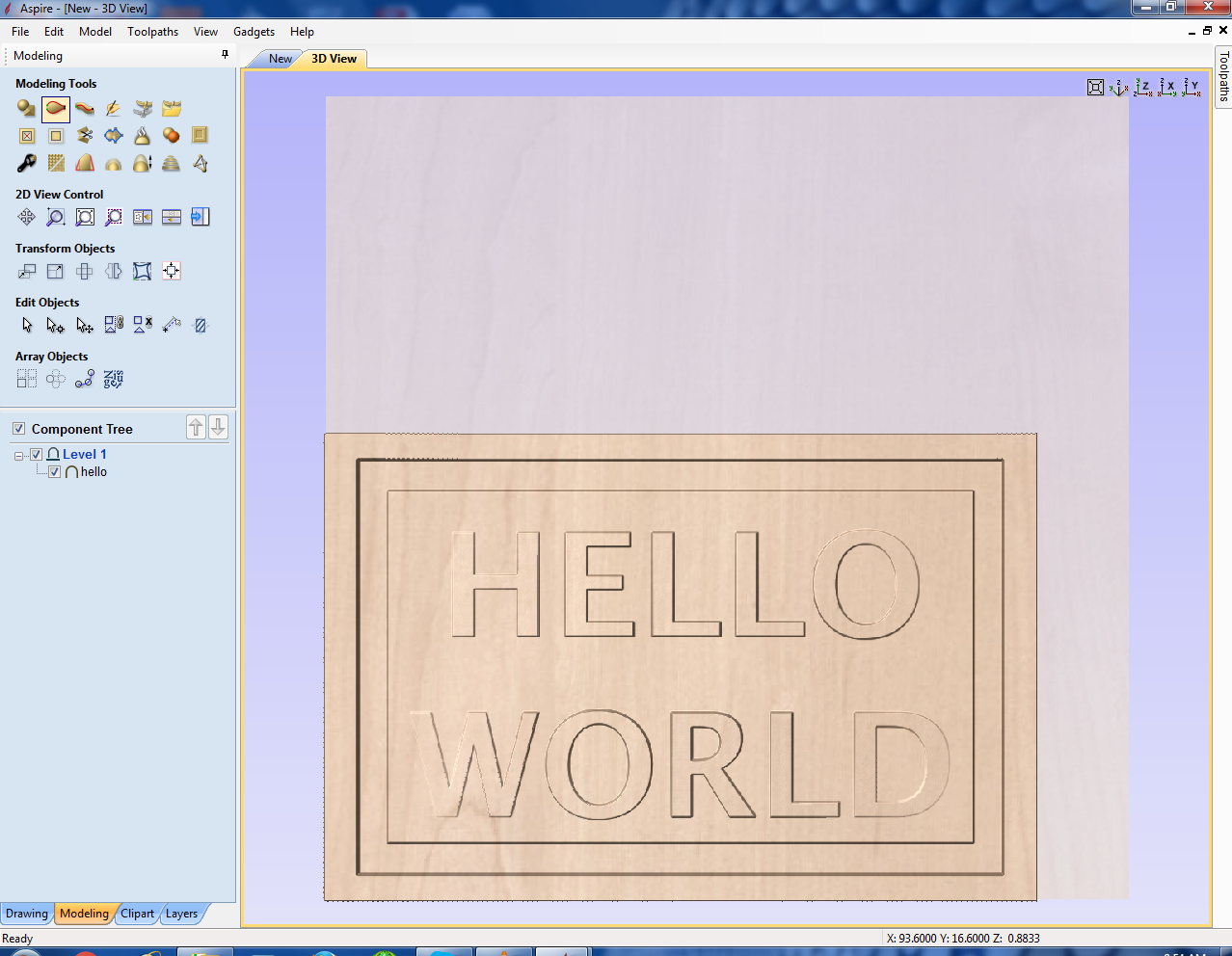Select the Create Shape from vectors tool

coord(27,109)
